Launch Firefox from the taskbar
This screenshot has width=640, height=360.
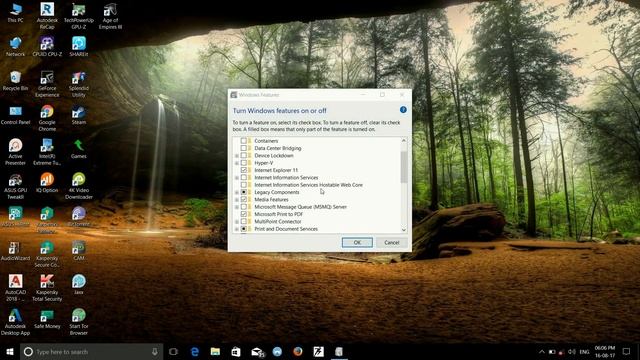point(298,351)
